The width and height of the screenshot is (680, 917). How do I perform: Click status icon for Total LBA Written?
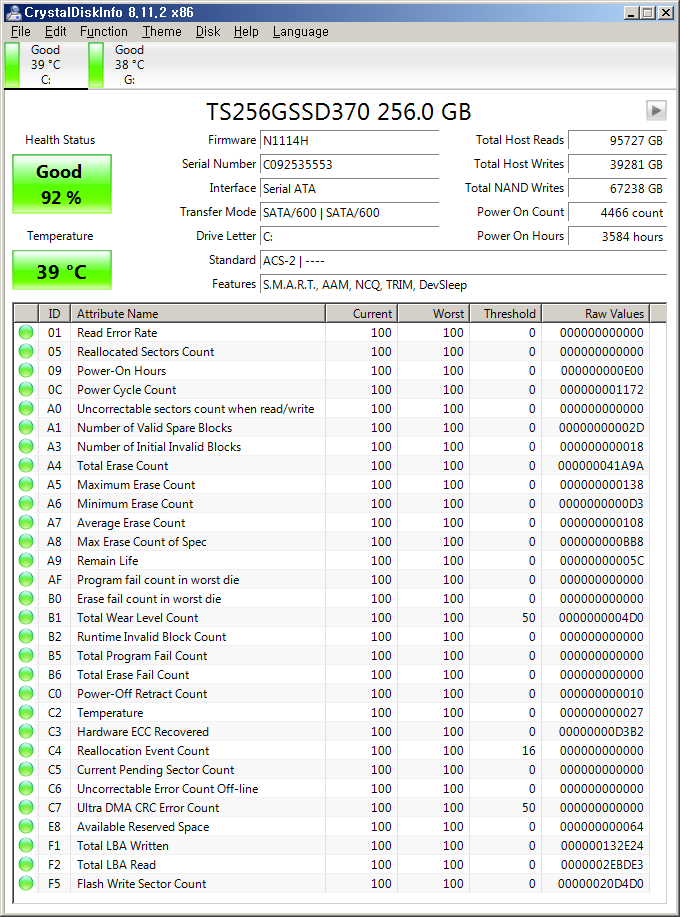(25, 846)
